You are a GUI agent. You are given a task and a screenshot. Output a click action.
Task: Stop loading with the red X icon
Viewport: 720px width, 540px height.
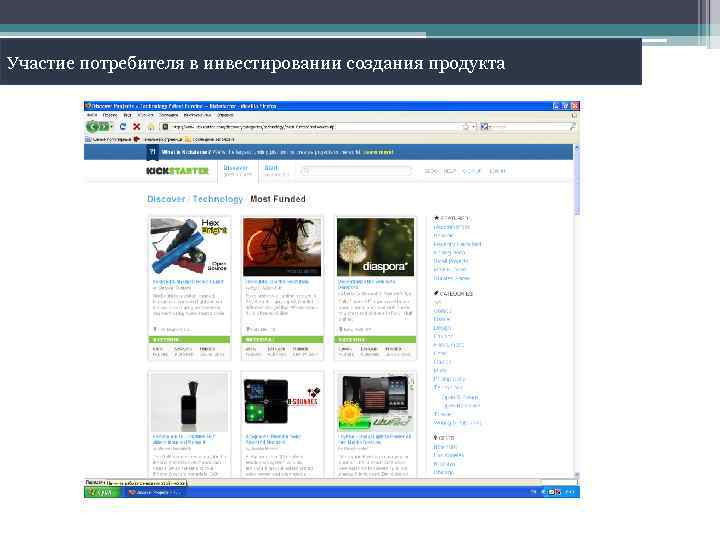pos(136,127)
